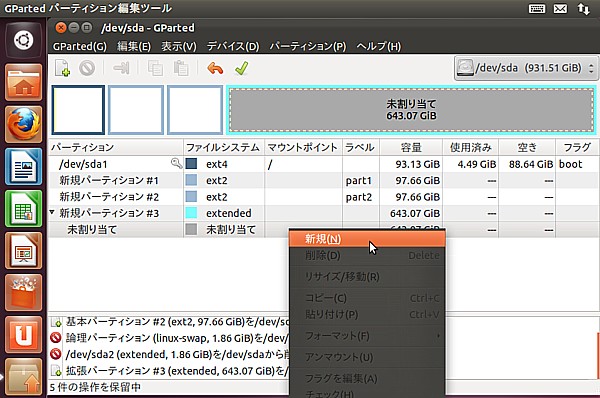Open the 編集(E) menu
This screenshot has width=600, height=398.
(134, 46)
